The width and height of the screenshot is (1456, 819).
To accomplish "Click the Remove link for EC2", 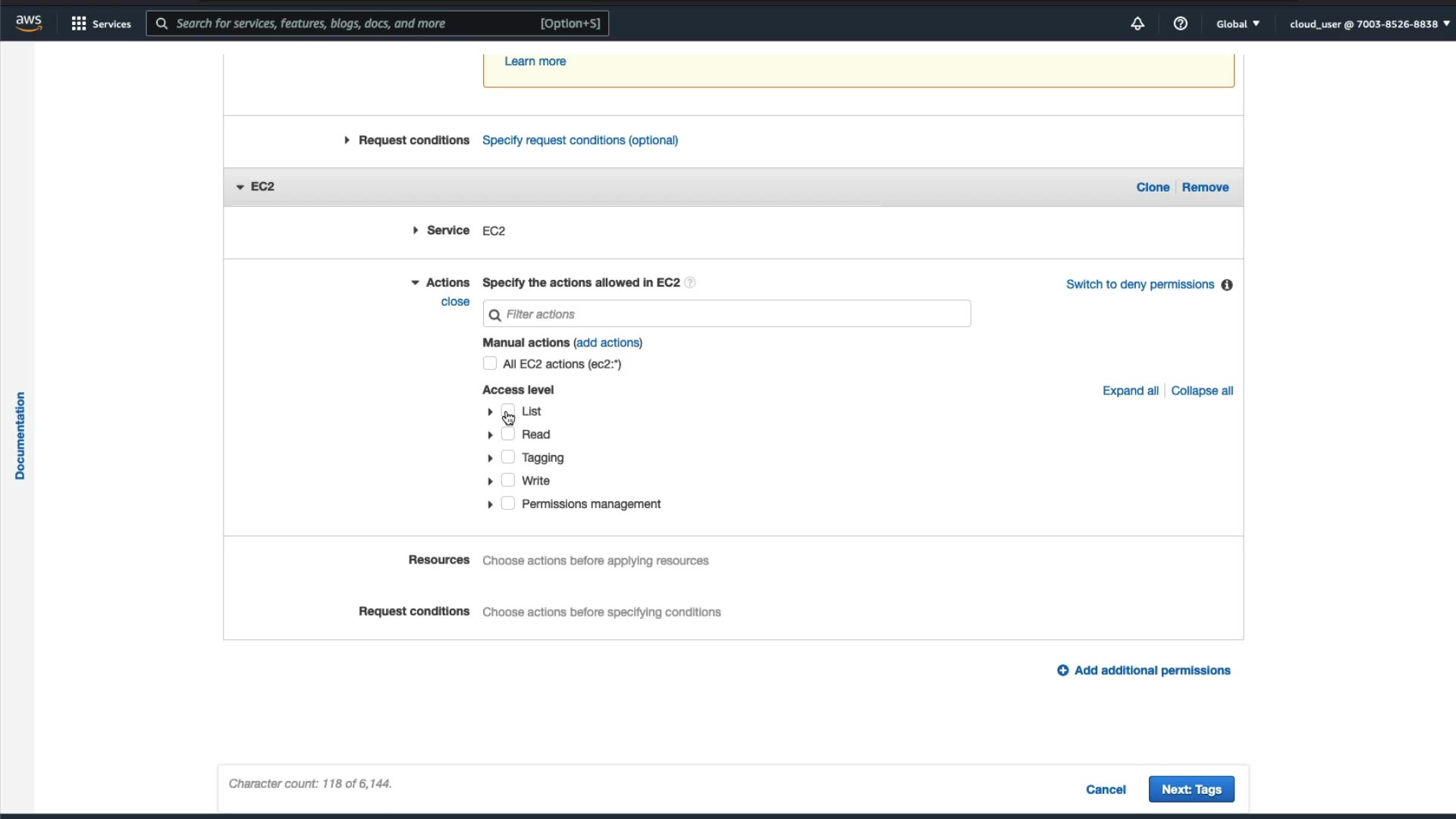I will 1204,187.
